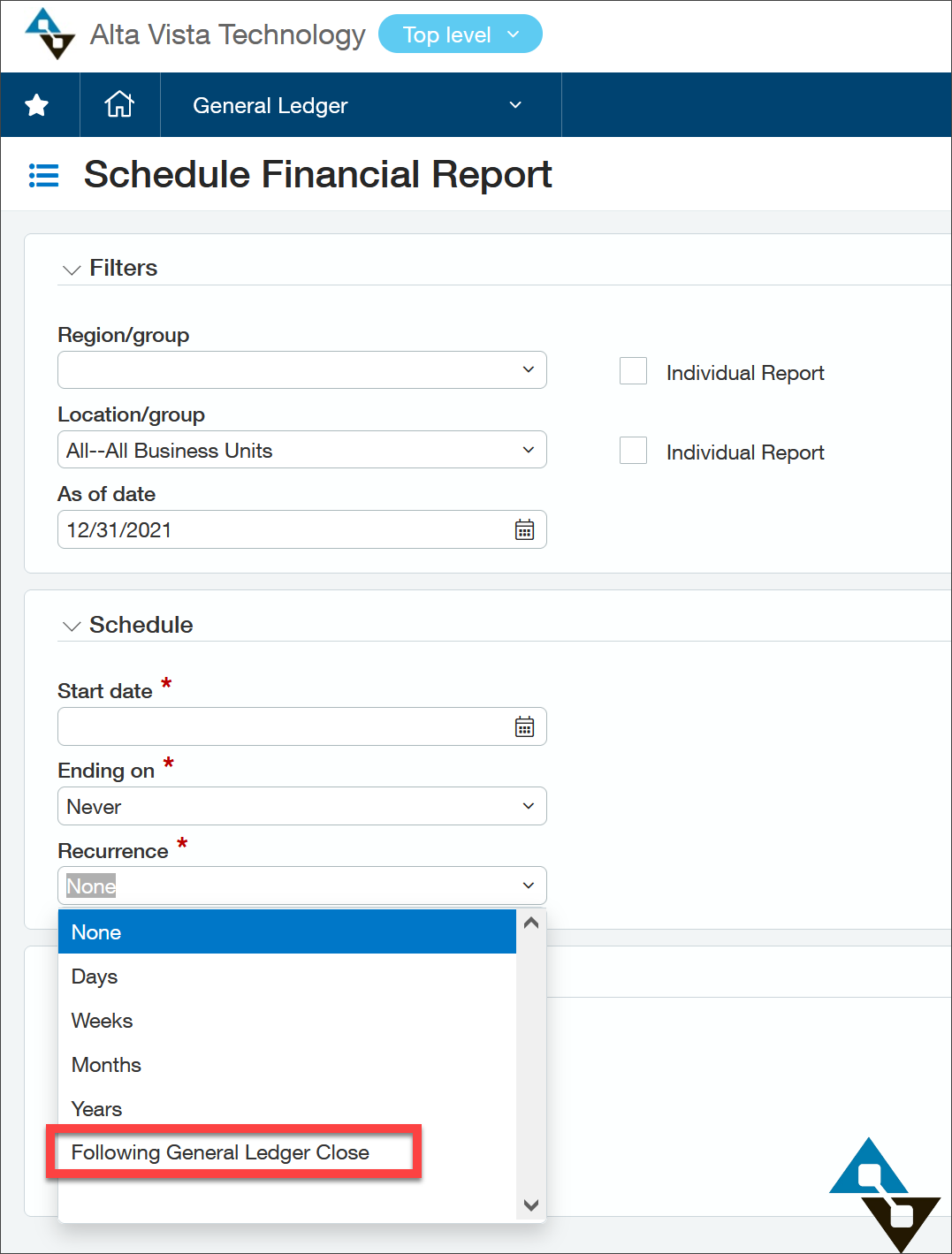Click the Favorites star icon
This screenshot has width=952, height=1254.
click(x=36, y=105)
